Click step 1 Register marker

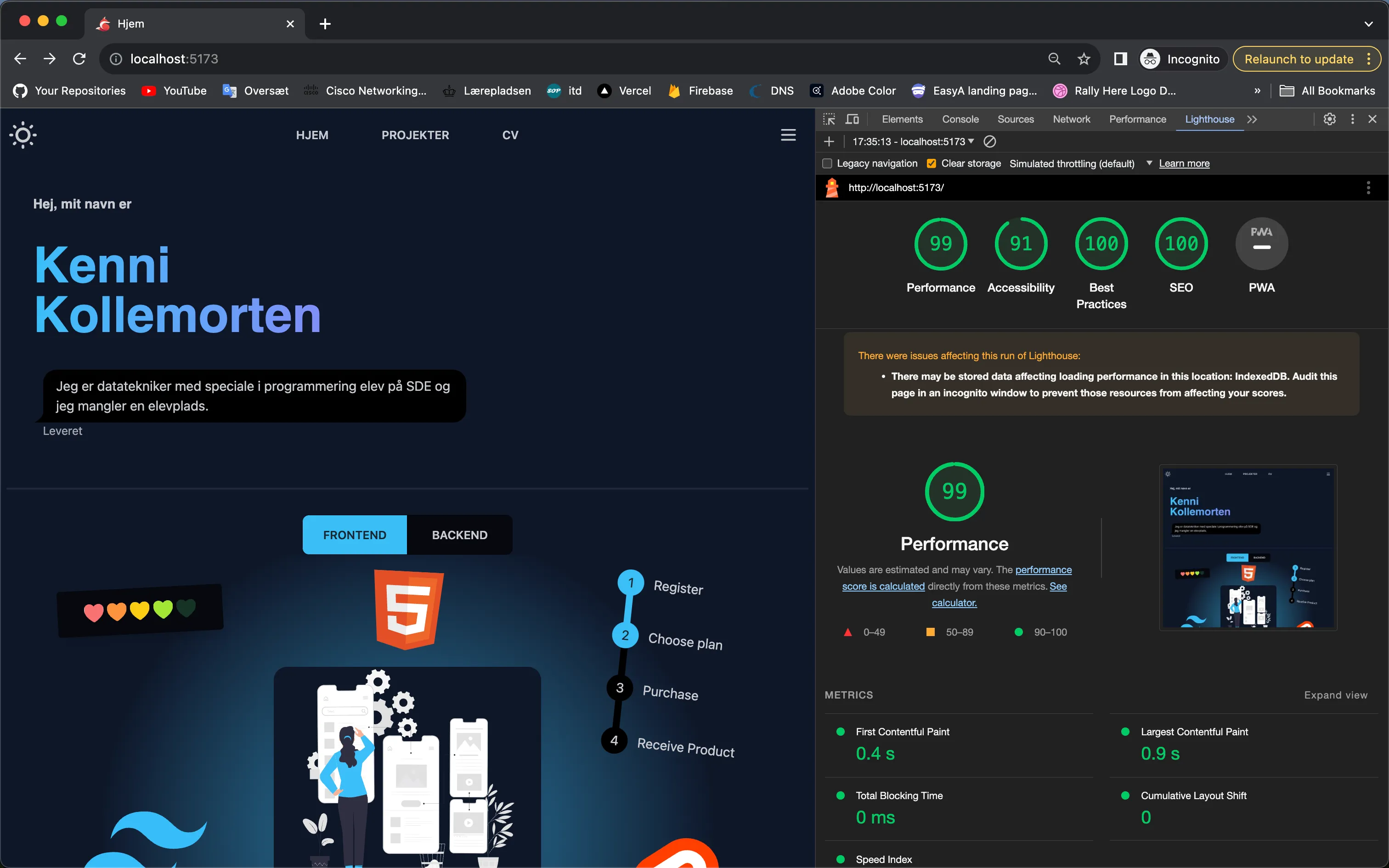pos(630,583)
